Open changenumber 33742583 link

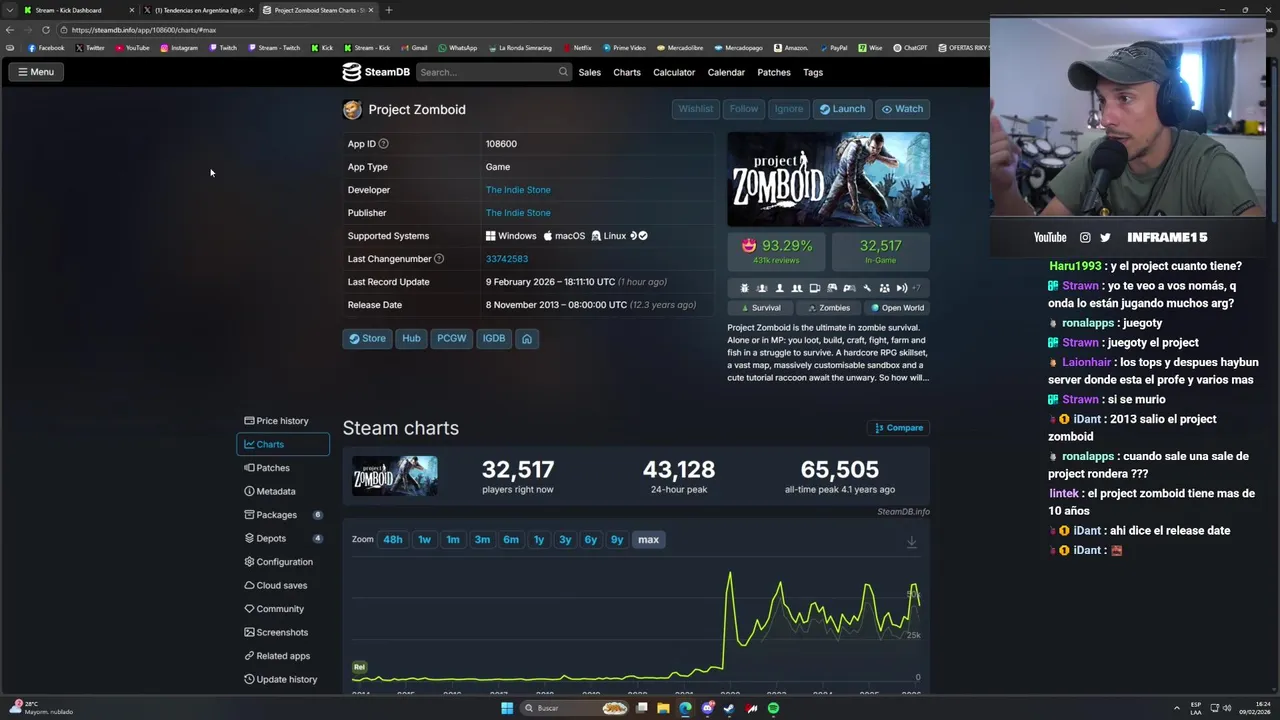(x=507, y=259)
